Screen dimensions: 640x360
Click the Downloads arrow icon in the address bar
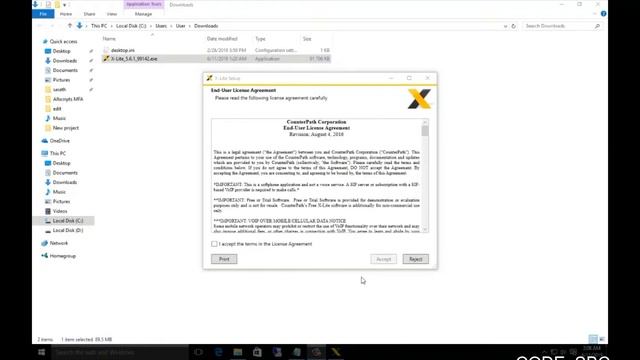[x=80, y=26]
